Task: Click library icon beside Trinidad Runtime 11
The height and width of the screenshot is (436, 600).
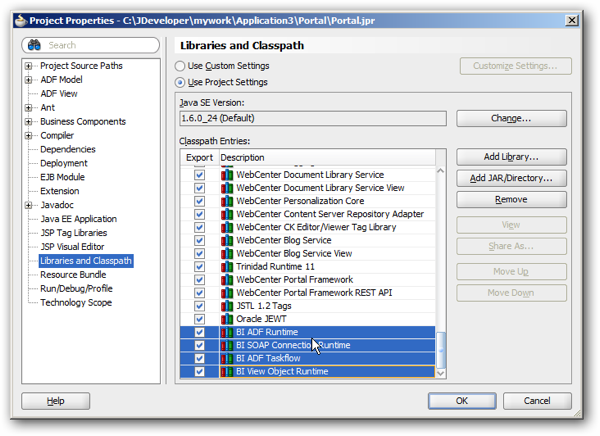Action: pyautogui.click(x=227, y=266)
